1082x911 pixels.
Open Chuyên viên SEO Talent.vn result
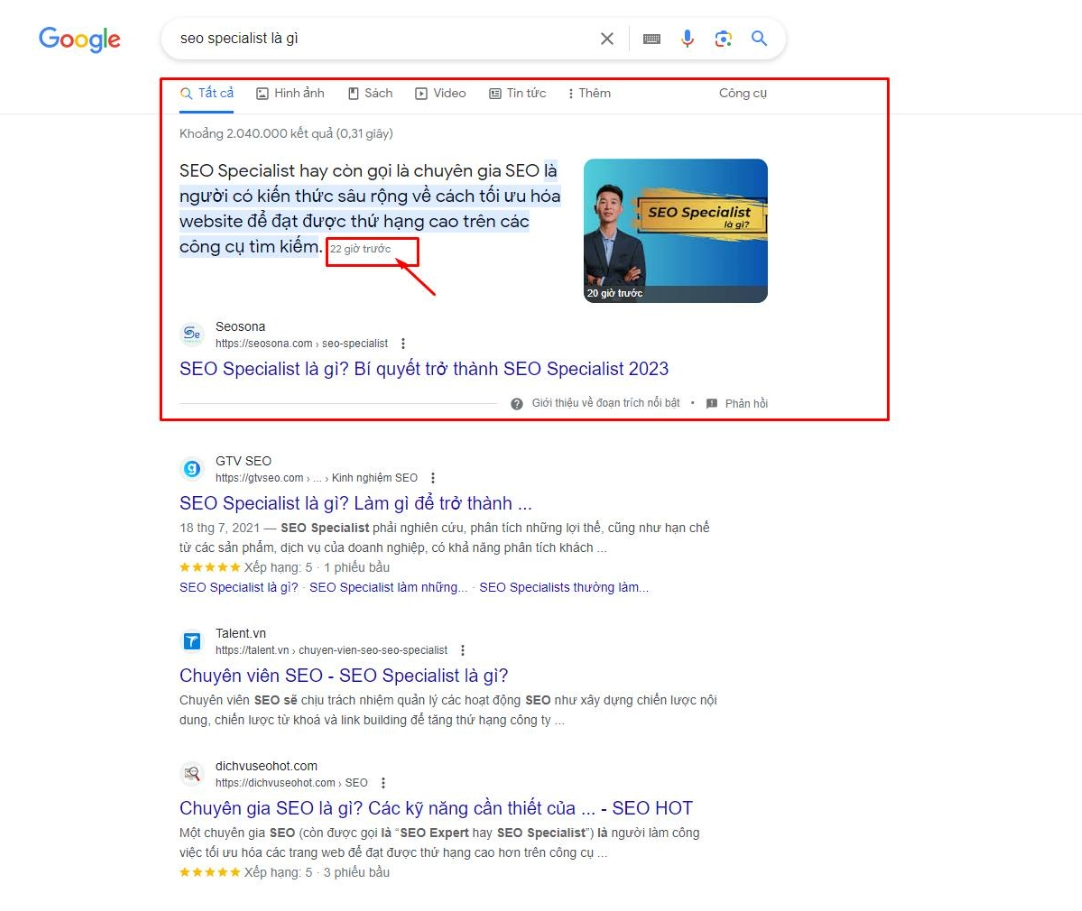point(343,676)
